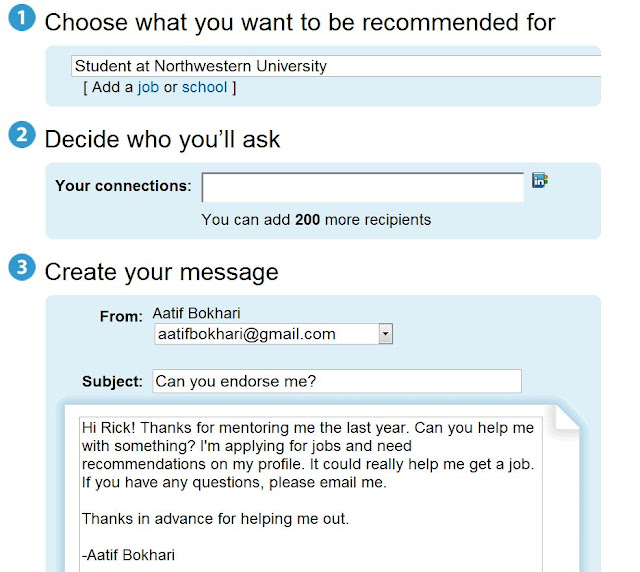Image resolution: width=640 pixels, height=572 pixels.
Task: Click the 'Create your message' heading
Action: tap(162, 272)
